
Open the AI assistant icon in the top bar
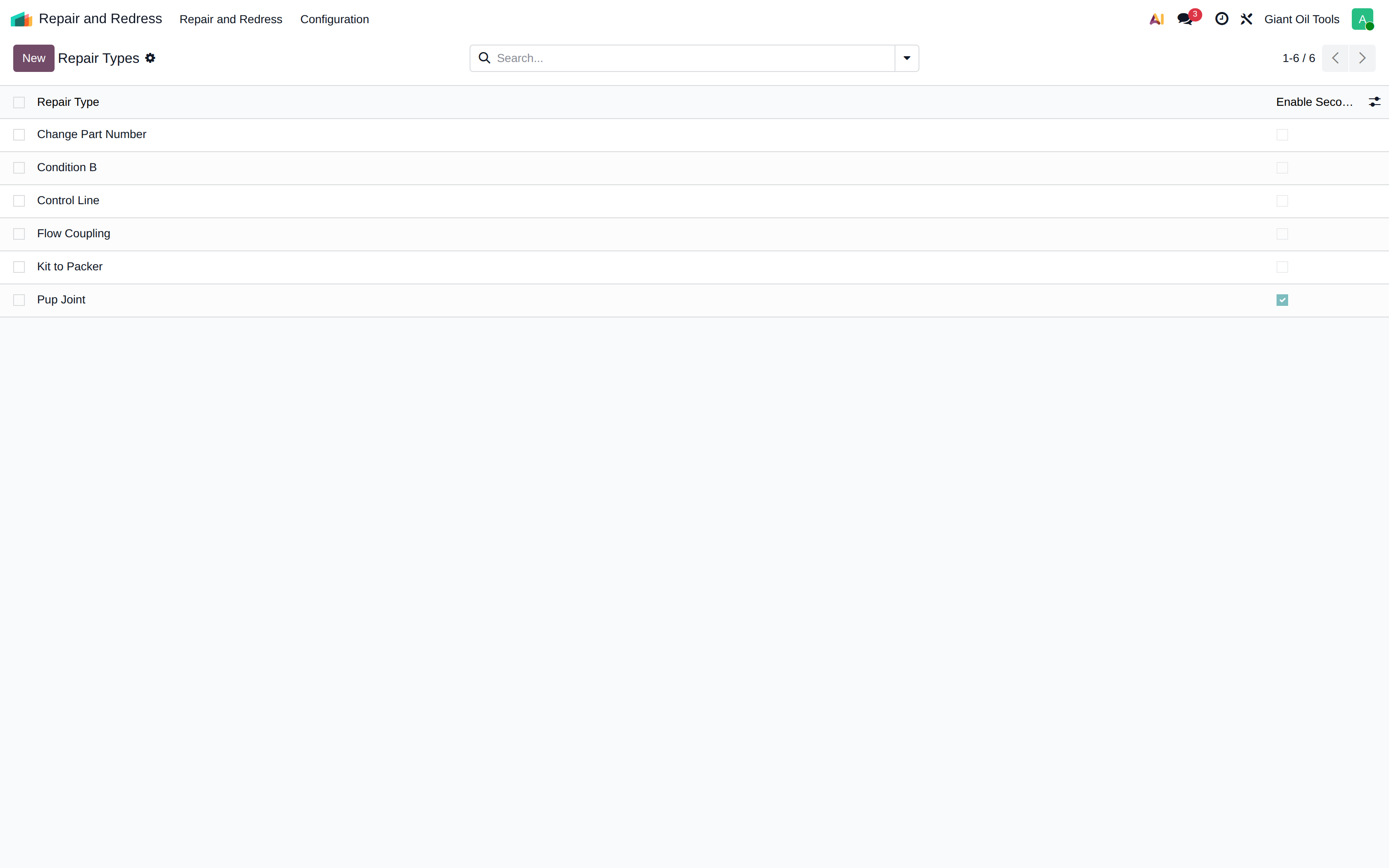(1157, 19)
